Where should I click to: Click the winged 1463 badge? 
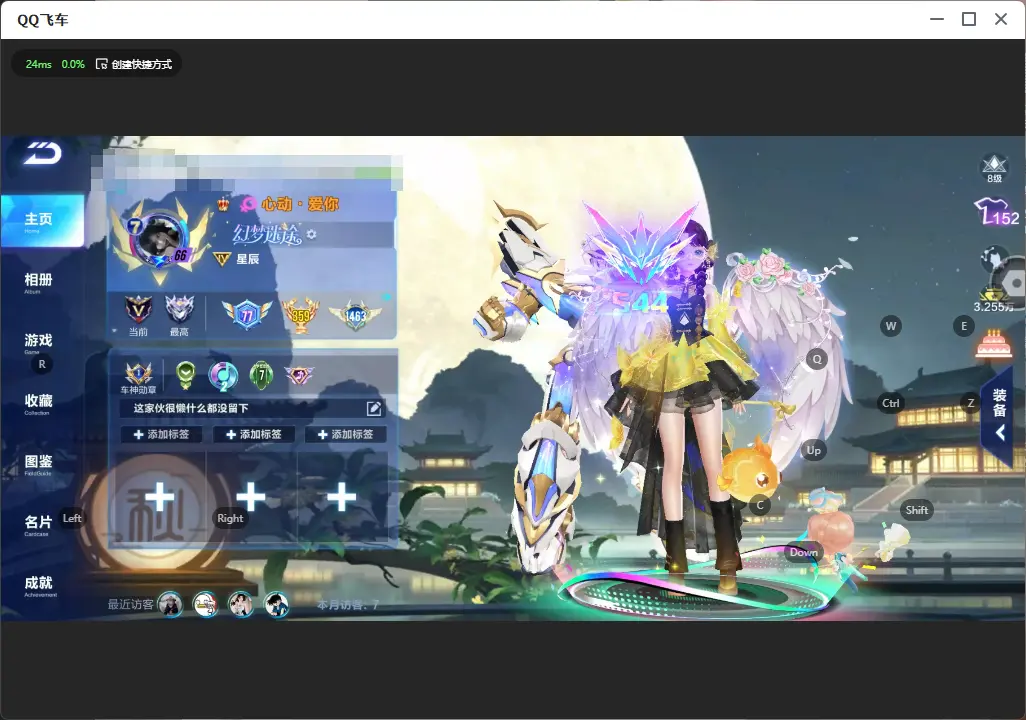click(355, 315)
